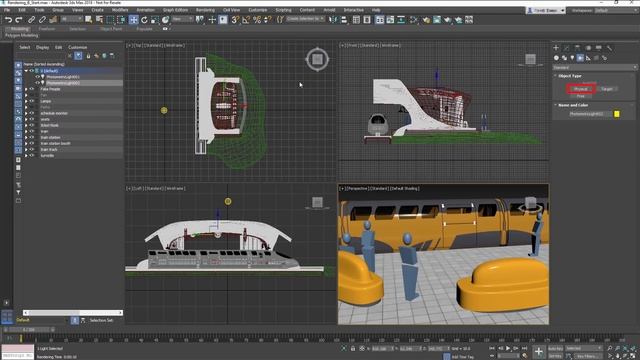Expand the train station layer
This screenshot has height=360, width=640.
pos(26,138)
